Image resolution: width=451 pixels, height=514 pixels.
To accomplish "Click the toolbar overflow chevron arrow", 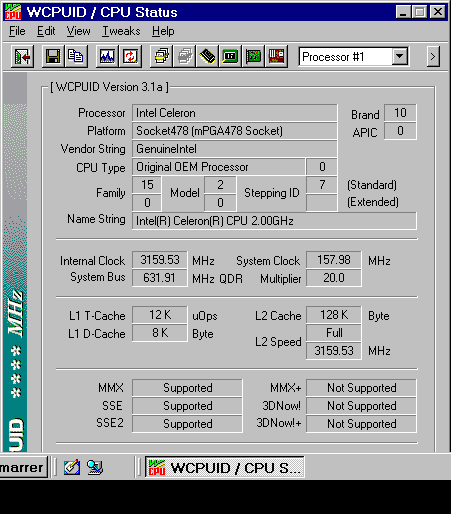I will point(433,57).
